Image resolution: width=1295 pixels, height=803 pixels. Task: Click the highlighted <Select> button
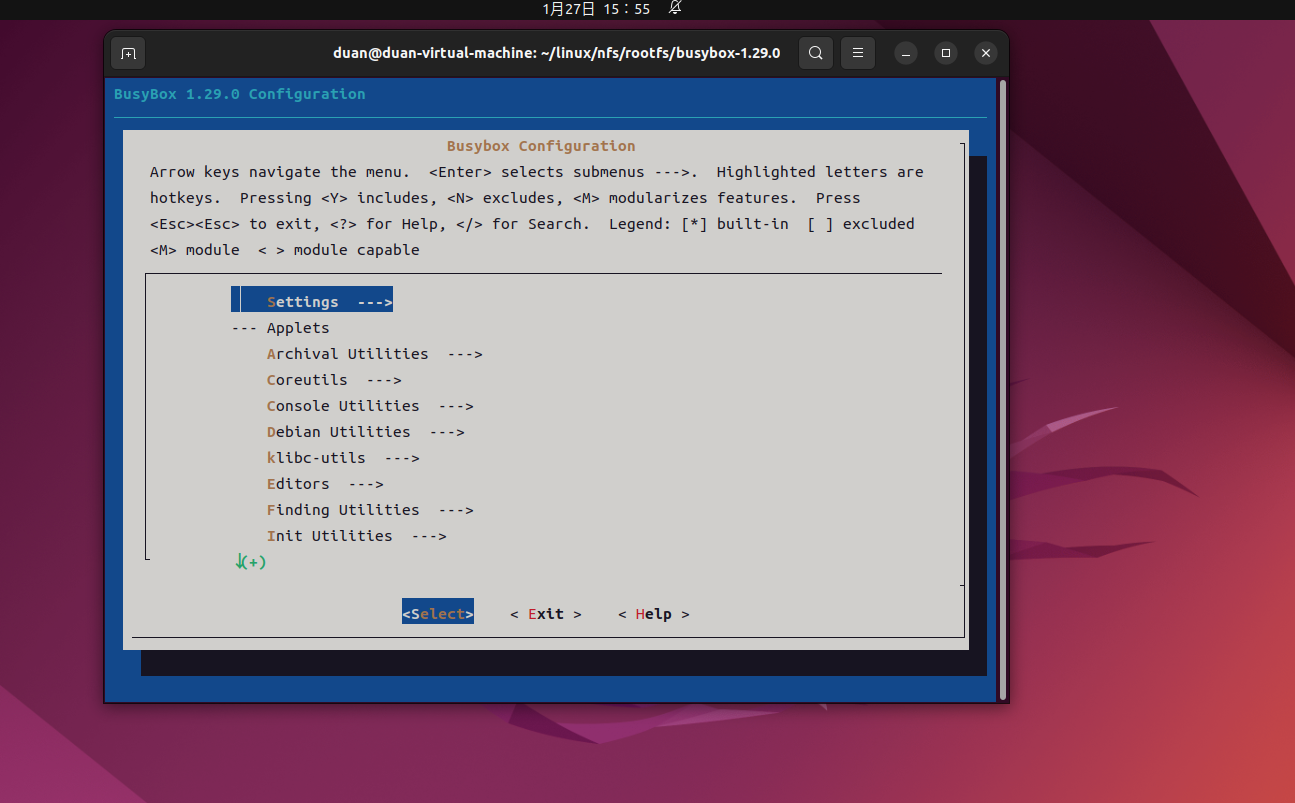click(x=437, y=611)
